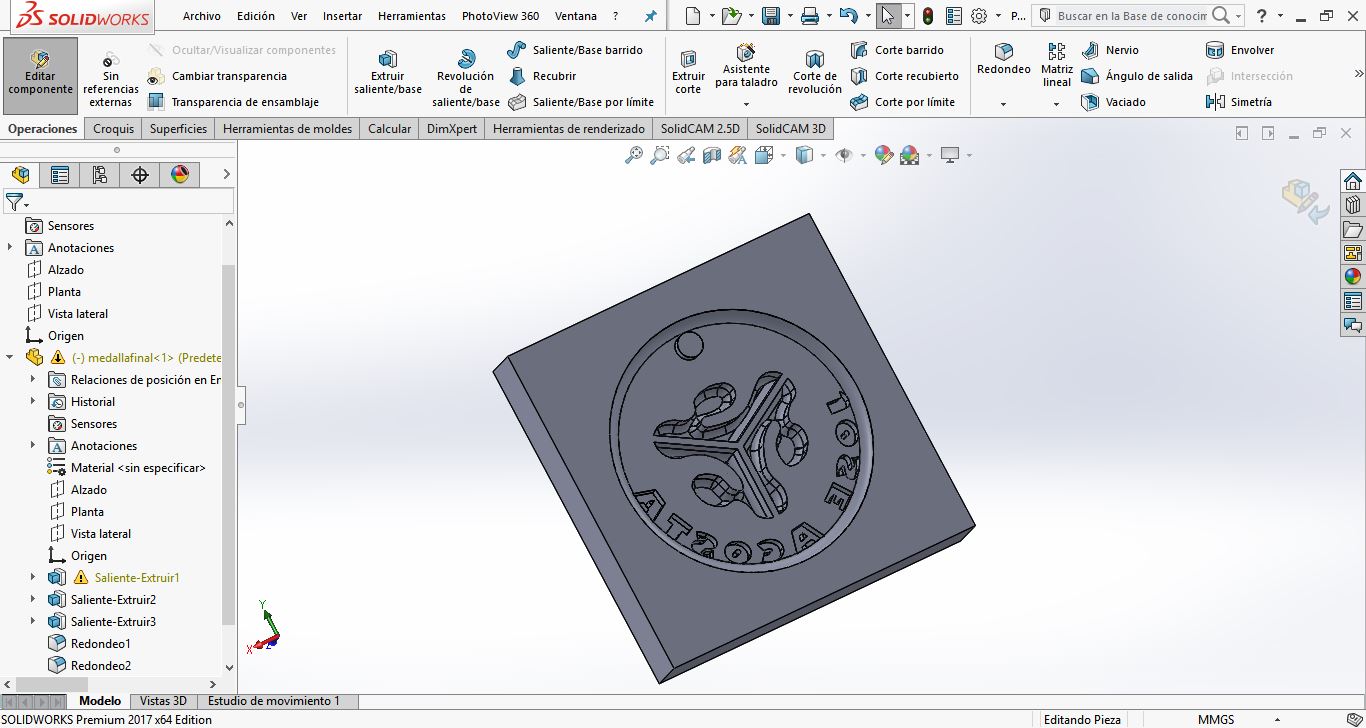This screenshot has height=728, width=1366.
Task: Open the Appearances task pane icon
Action: click(1353, 276)
